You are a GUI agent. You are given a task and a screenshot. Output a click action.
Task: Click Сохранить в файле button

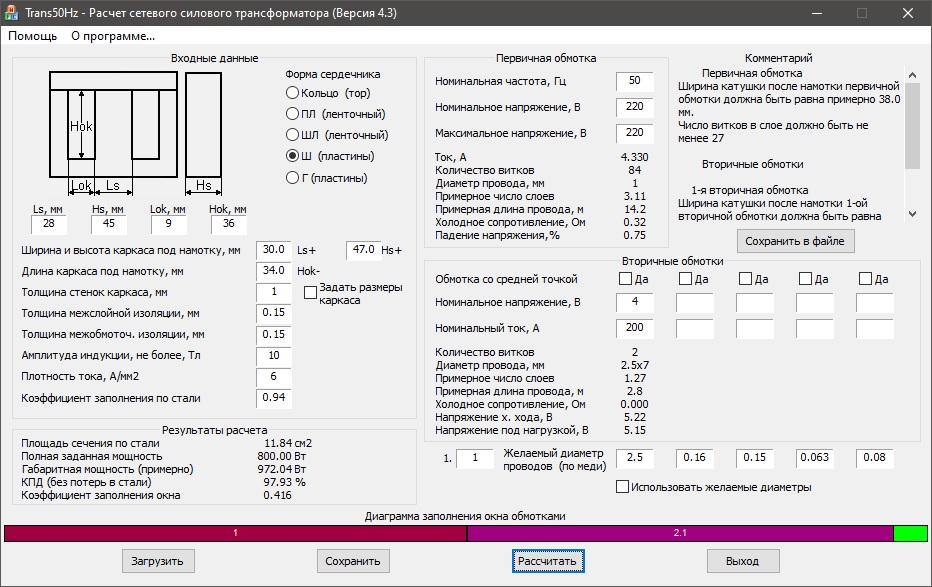795,241
